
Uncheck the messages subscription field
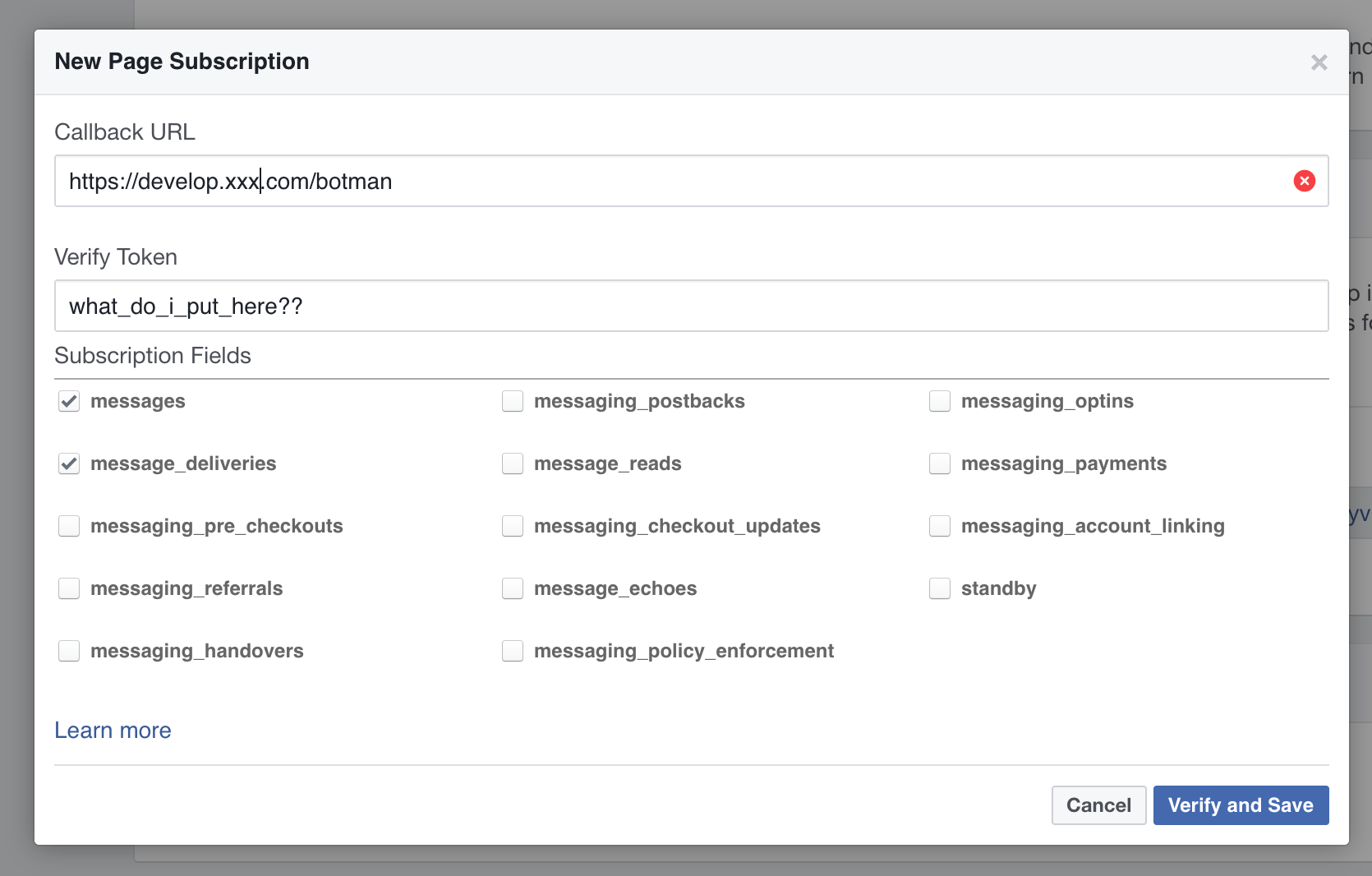click(x=69, y=401)
